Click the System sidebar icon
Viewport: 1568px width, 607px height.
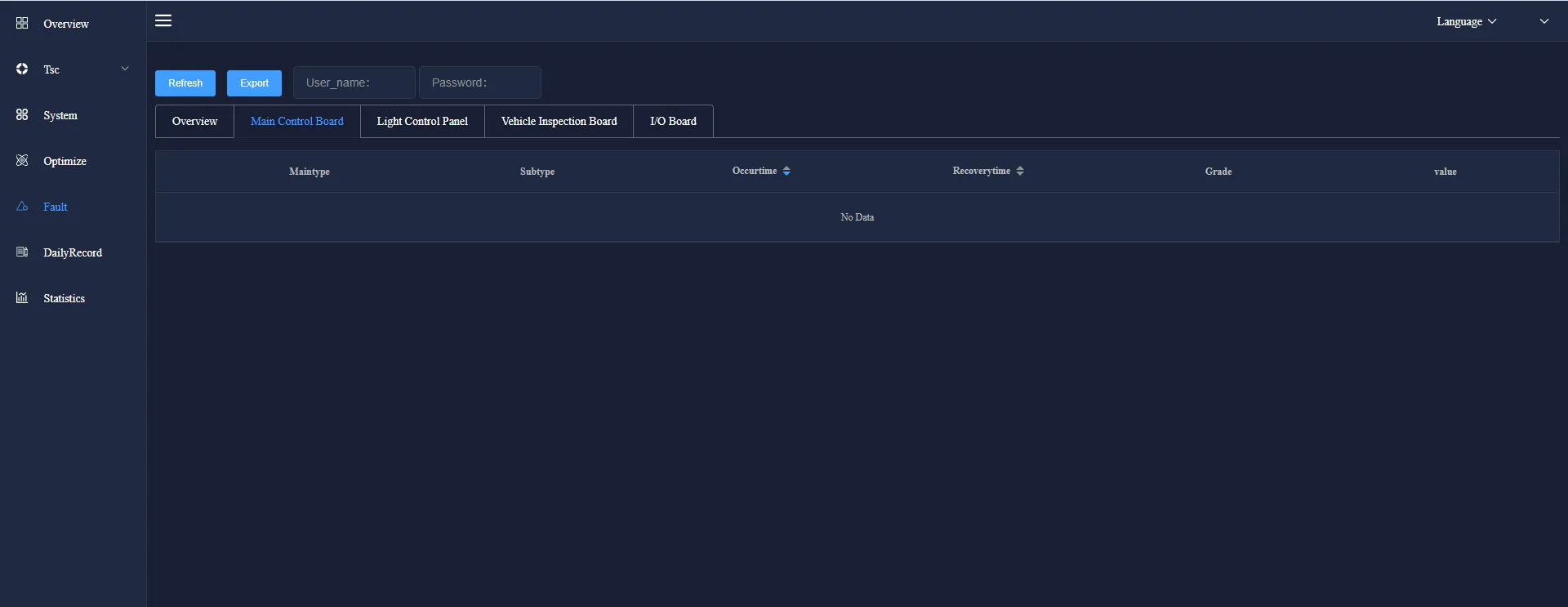click(x=22, y=114)
